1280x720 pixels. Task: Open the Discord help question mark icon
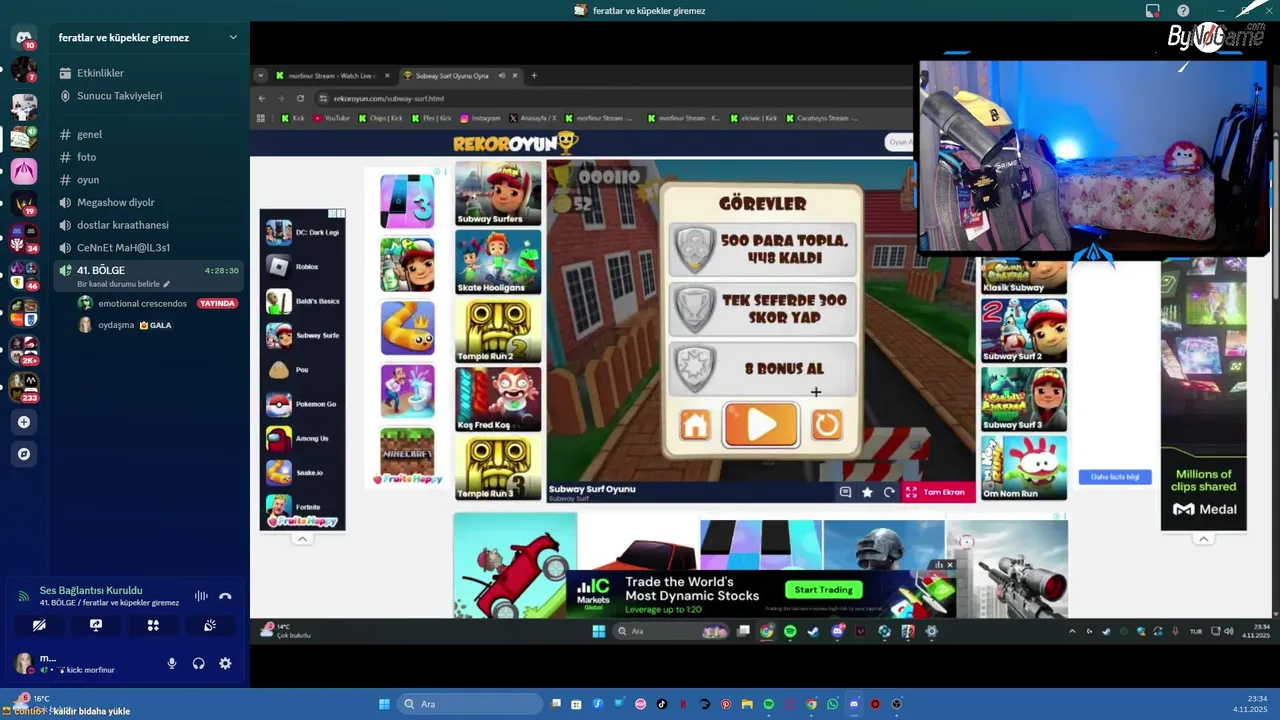tap(1183, 11)
